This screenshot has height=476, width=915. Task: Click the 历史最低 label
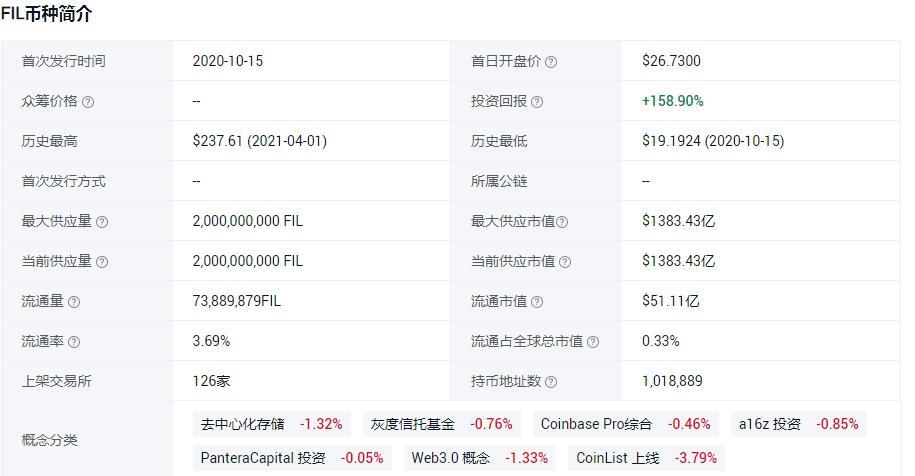pos(499,141)
